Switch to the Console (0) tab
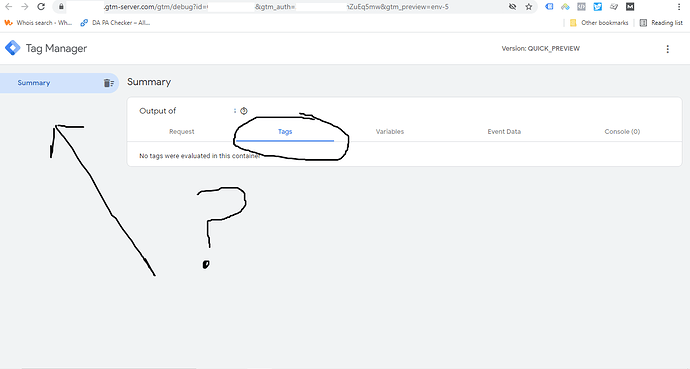 coord(622,132)
